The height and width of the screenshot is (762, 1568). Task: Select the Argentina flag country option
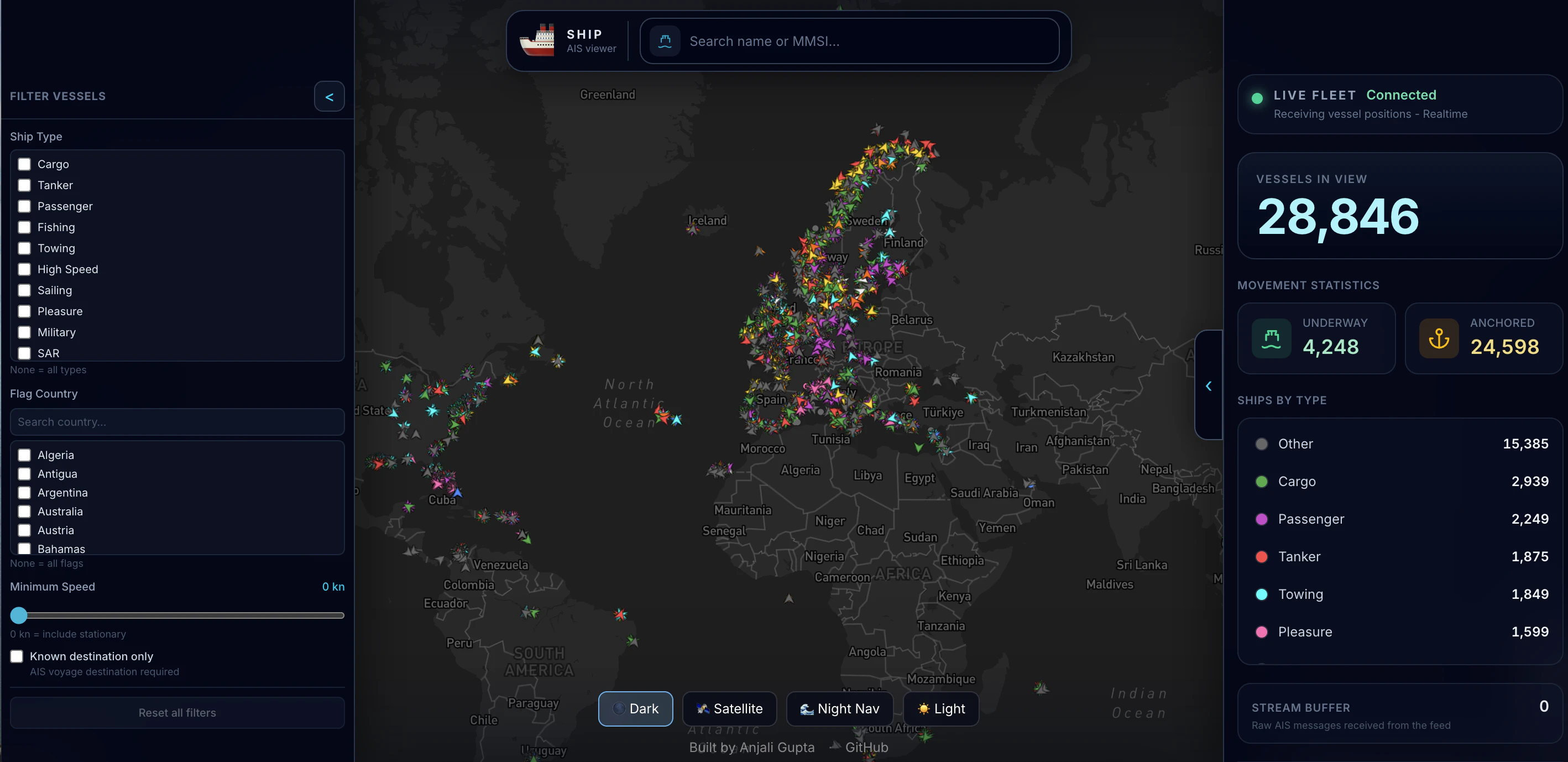24,492
